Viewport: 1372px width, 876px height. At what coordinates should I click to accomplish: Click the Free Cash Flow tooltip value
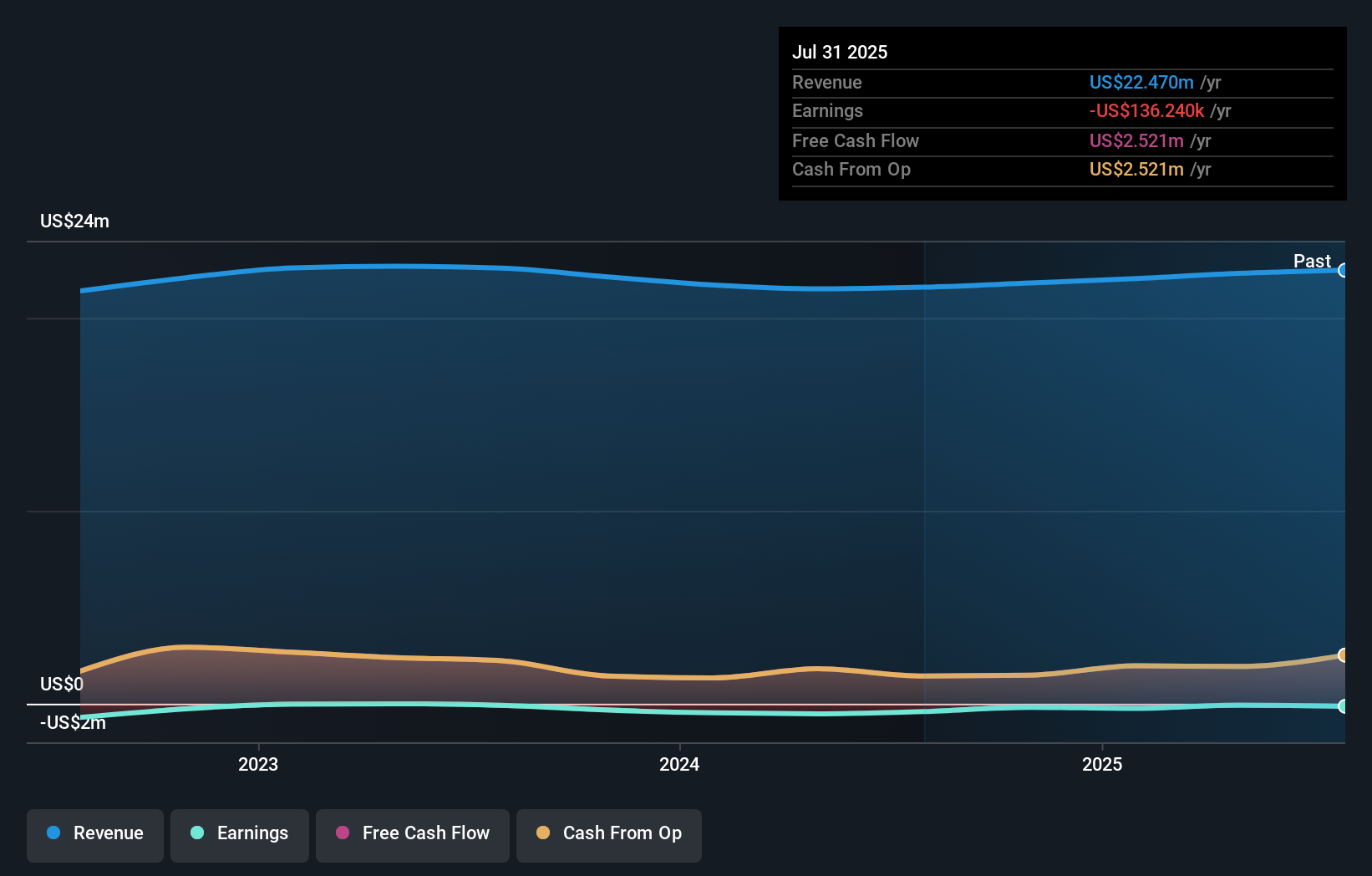click(x=1136, y=140)
